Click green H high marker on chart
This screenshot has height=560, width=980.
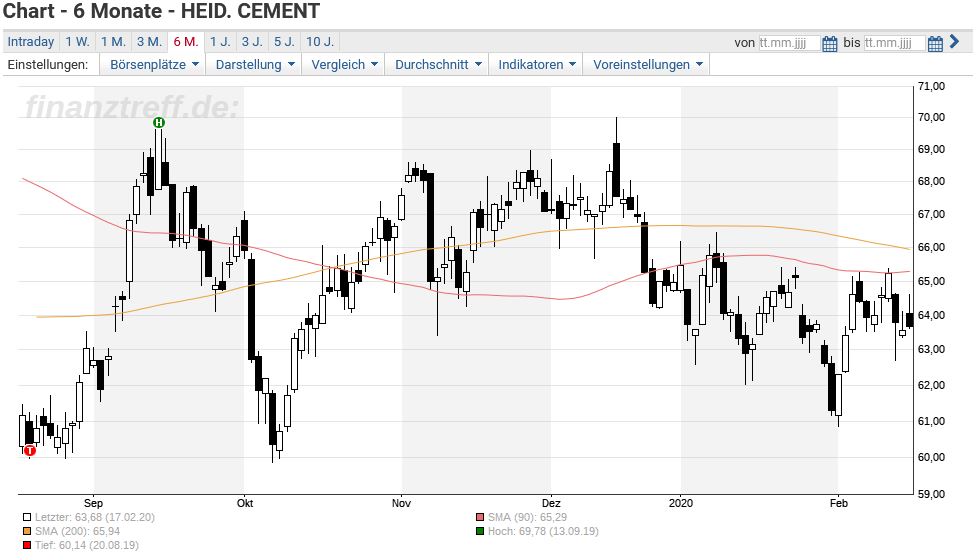coord(159,122)
